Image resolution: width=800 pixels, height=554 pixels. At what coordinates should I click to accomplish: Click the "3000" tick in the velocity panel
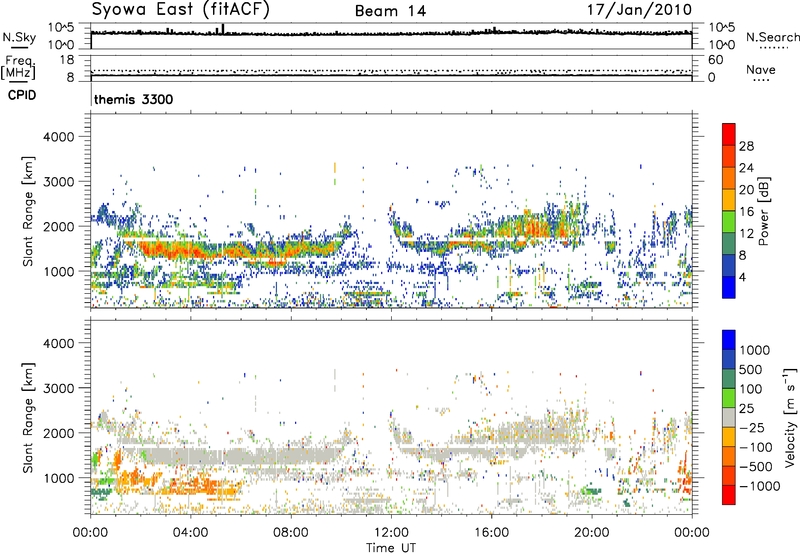[59, 388]
